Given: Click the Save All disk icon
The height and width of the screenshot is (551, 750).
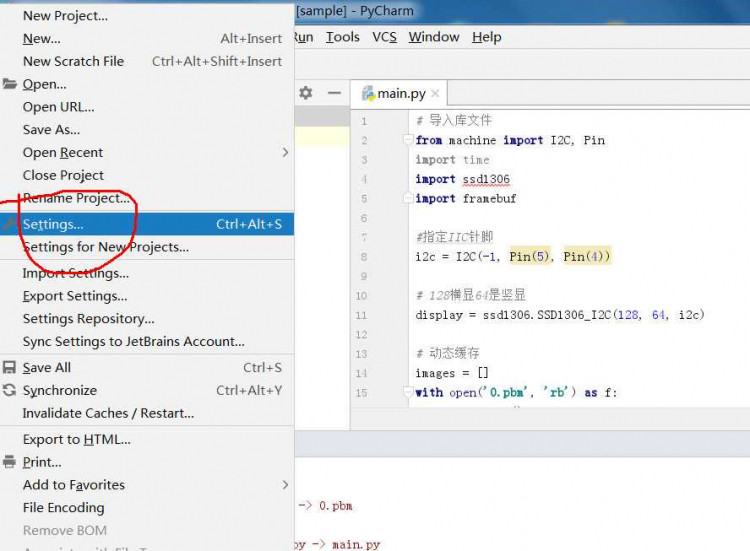Looking at the screenshot, I should point(10,367).
